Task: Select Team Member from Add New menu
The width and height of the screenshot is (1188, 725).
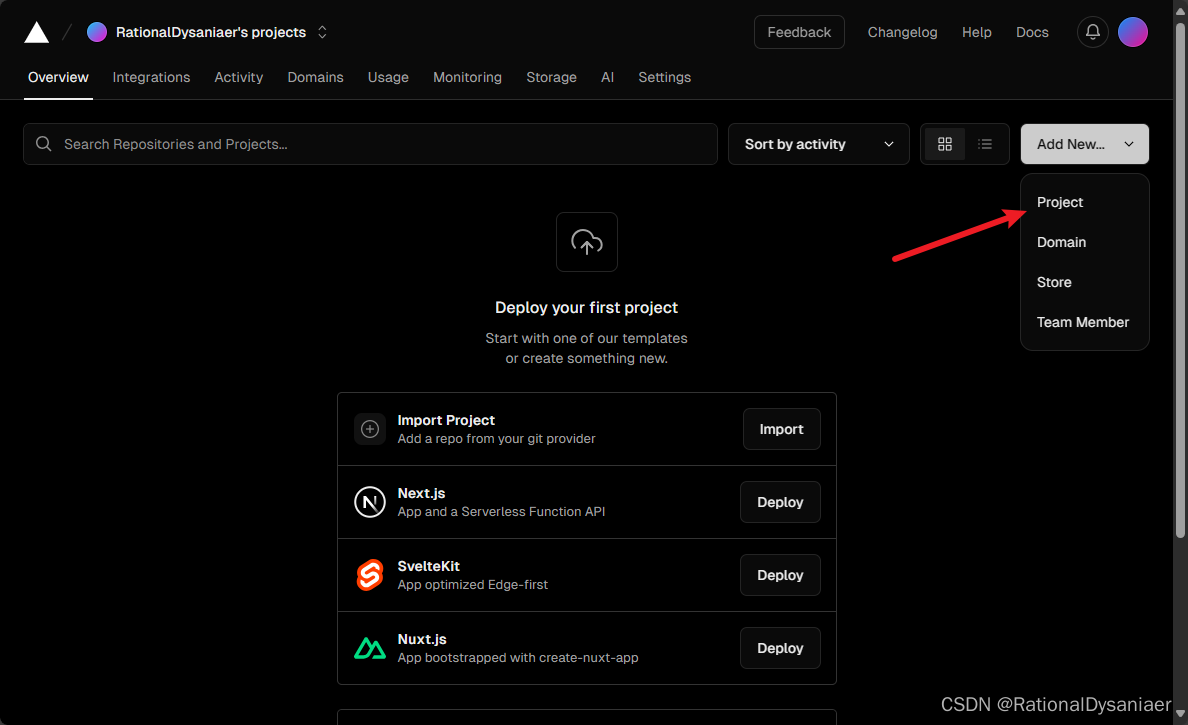Action: 1084,322
